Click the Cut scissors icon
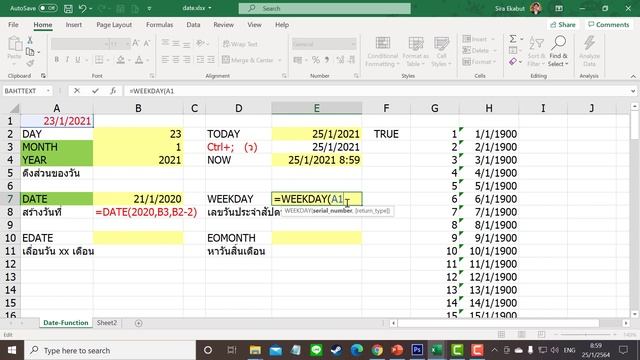640x360 pixels. click(x=30, y=40)
